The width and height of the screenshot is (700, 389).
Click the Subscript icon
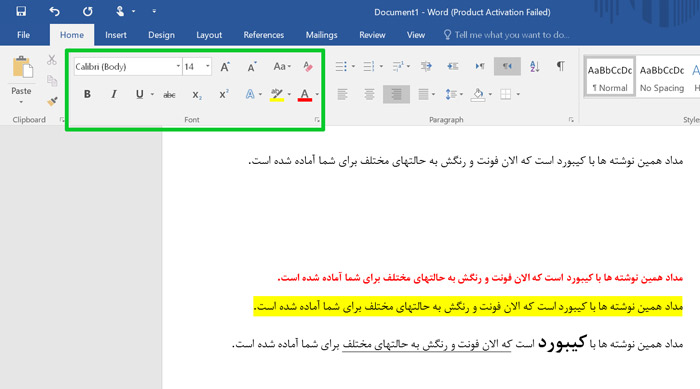[x=197, y=95]
